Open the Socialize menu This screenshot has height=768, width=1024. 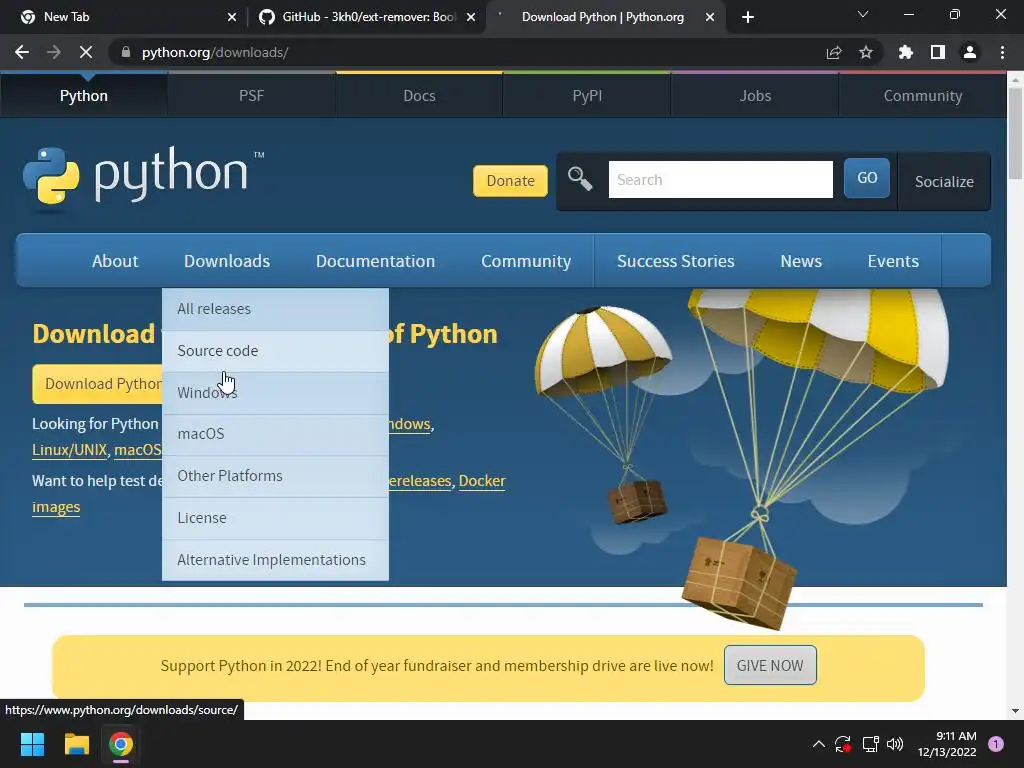coord(944,182)
